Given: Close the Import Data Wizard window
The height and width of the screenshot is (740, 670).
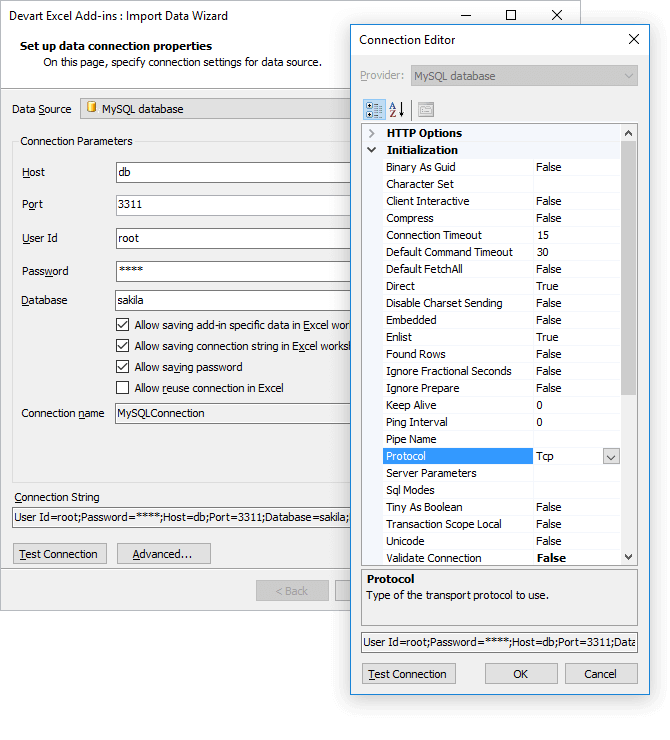Looking at the screenshot, I should click(x=557, y=15).
